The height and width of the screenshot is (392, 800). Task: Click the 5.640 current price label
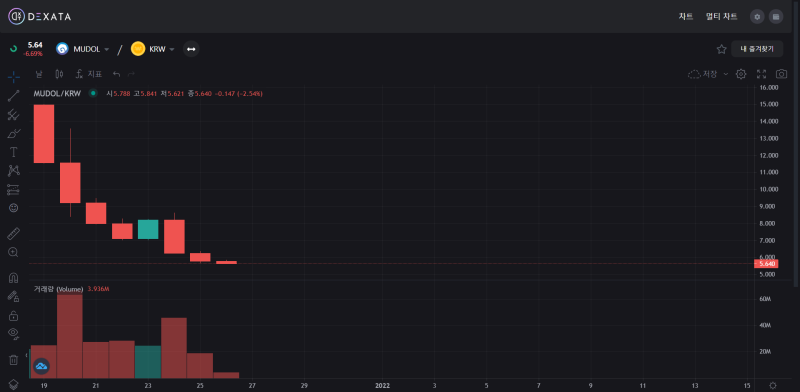pyautogui.click(x=766, y=264)
